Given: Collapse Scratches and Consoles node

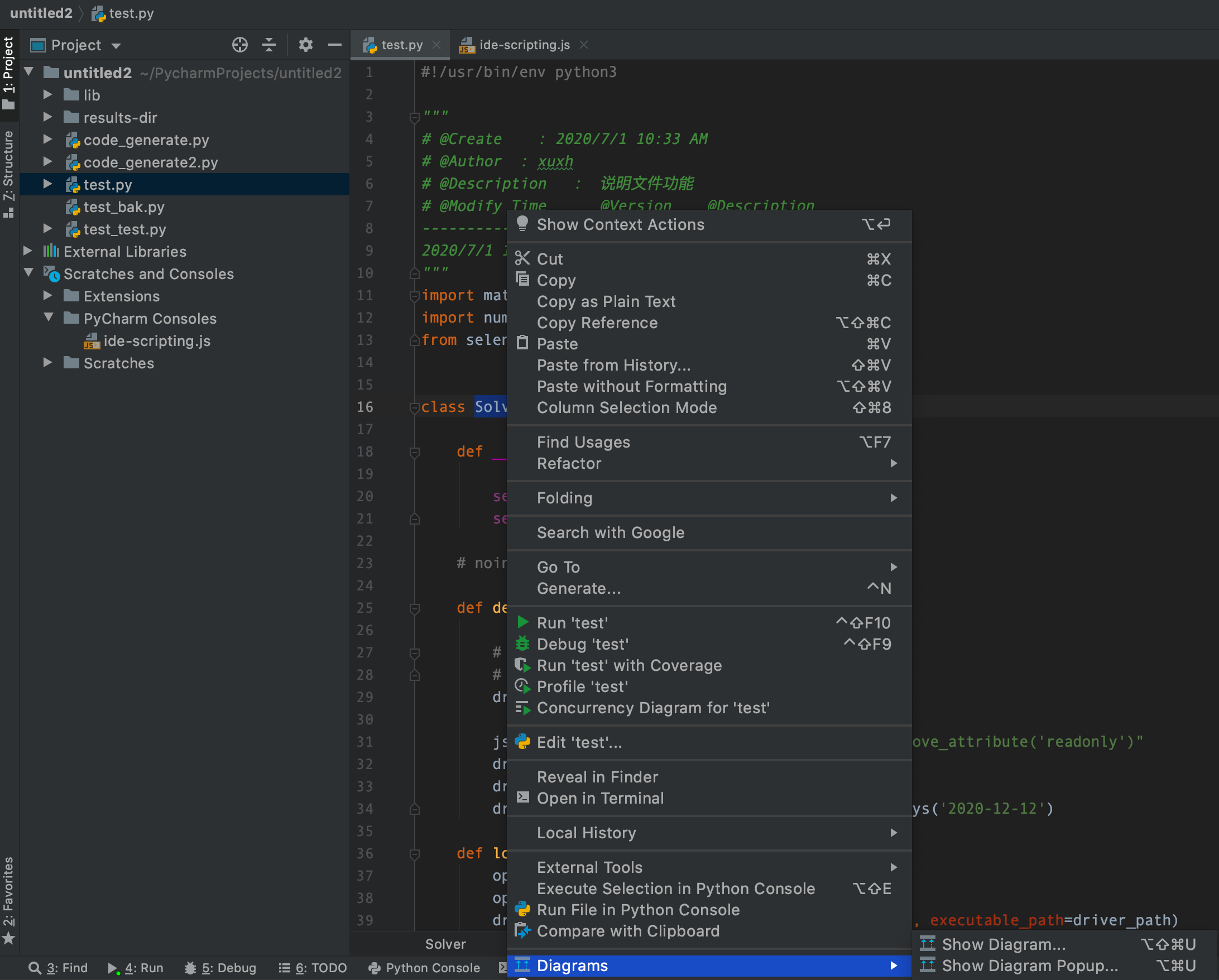Looking at the screenshot, I should pyautogui.click(x=30, y=272).
